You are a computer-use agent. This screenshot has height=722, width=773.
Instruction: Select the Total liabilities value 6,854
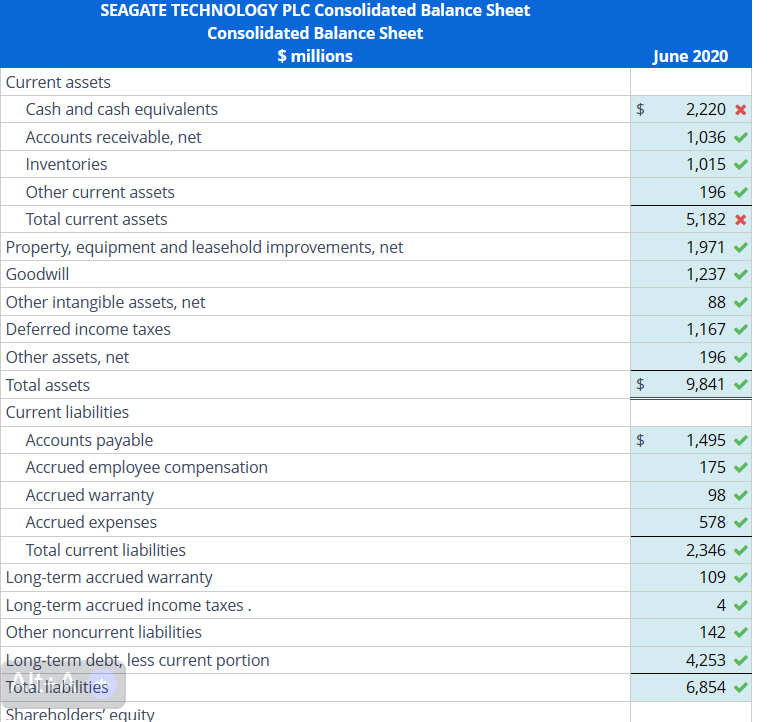tap(705, 687)
